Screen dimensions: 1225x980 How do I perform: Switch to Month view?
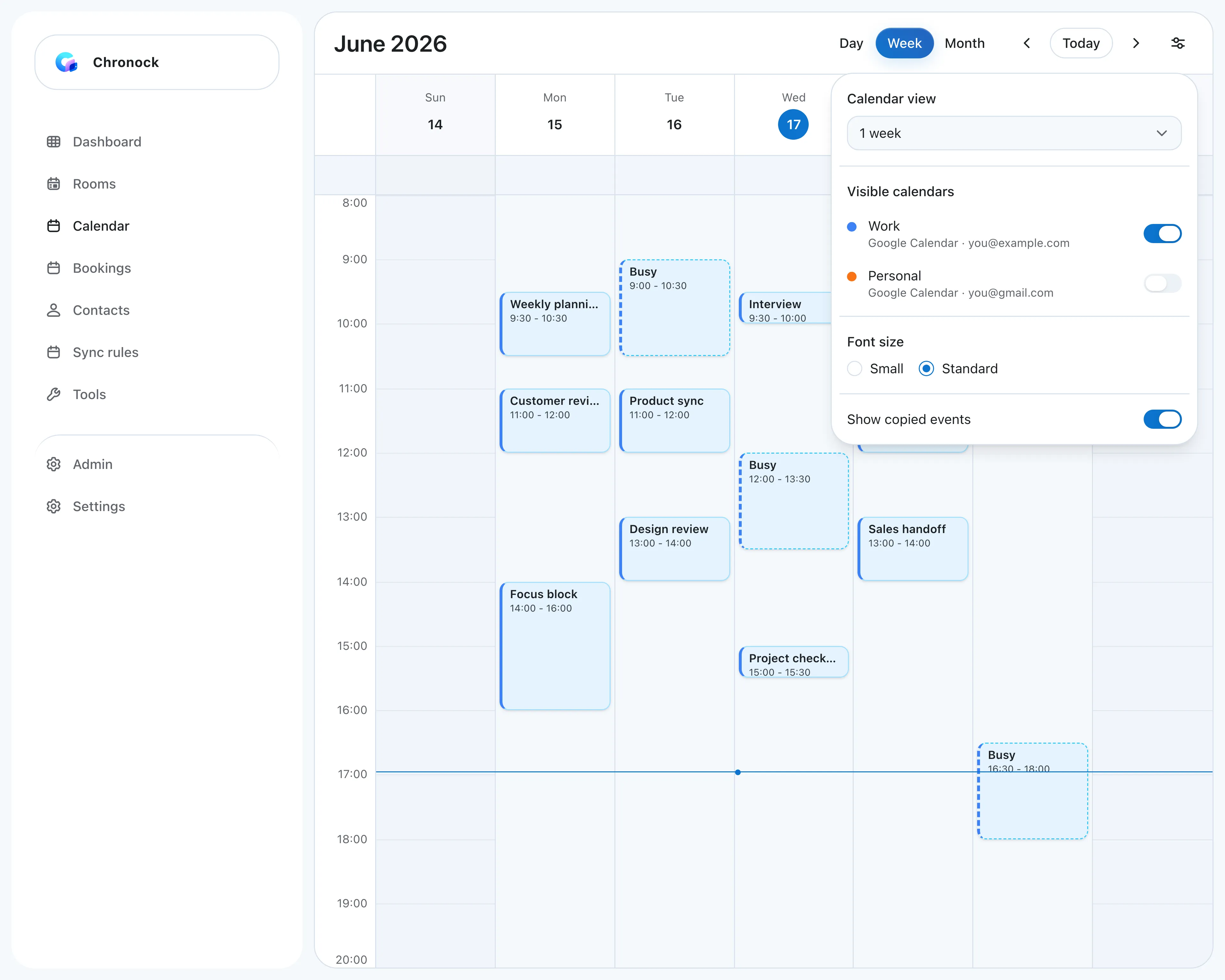964,43
